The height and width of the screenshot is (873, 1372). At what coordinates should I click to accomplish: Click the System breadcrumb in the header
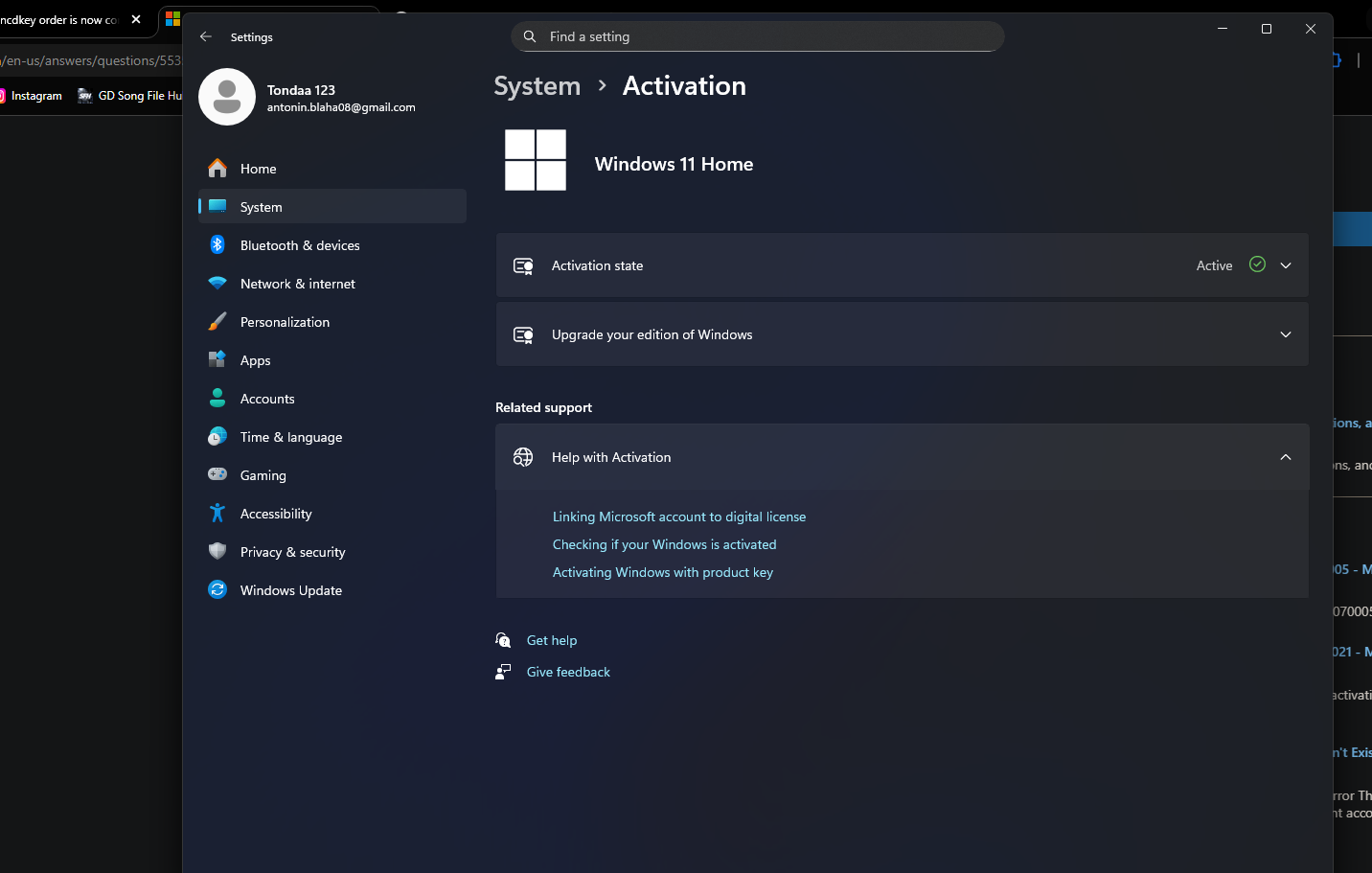point(537,86)
